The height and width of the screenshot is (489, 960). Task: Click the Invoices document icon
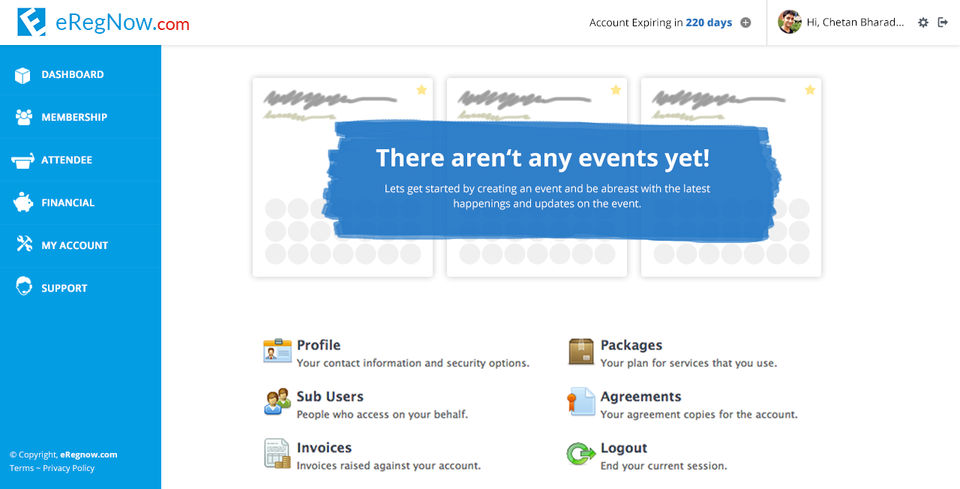(x=277, y=454)
